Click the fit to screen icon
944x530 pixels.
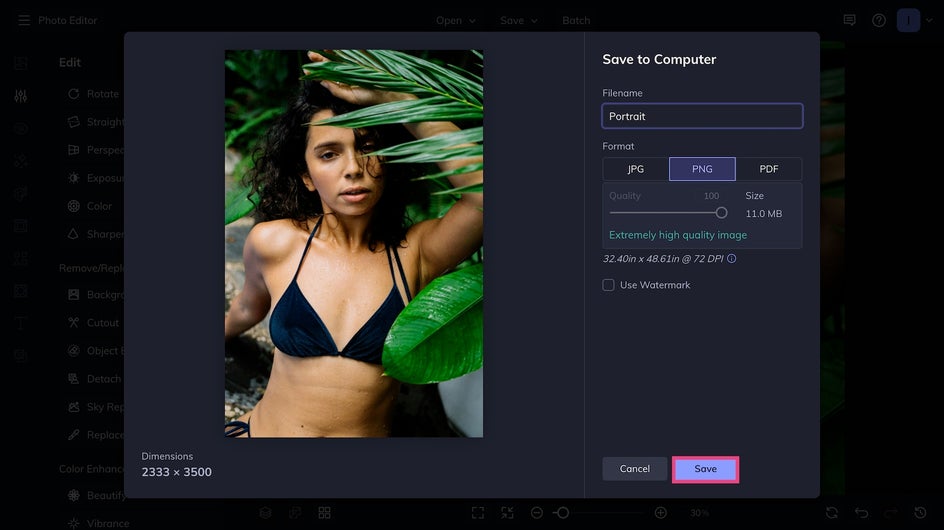click(x=478, y=513)
